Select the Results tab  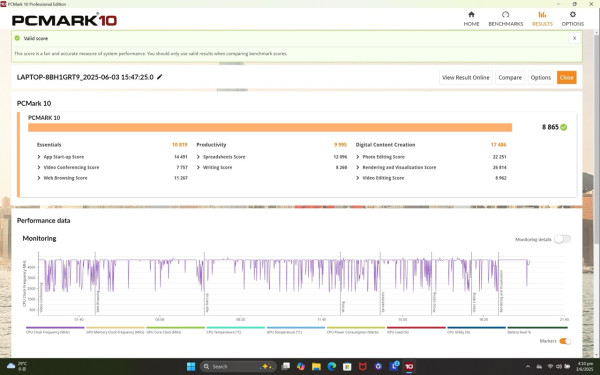(542, 18)
